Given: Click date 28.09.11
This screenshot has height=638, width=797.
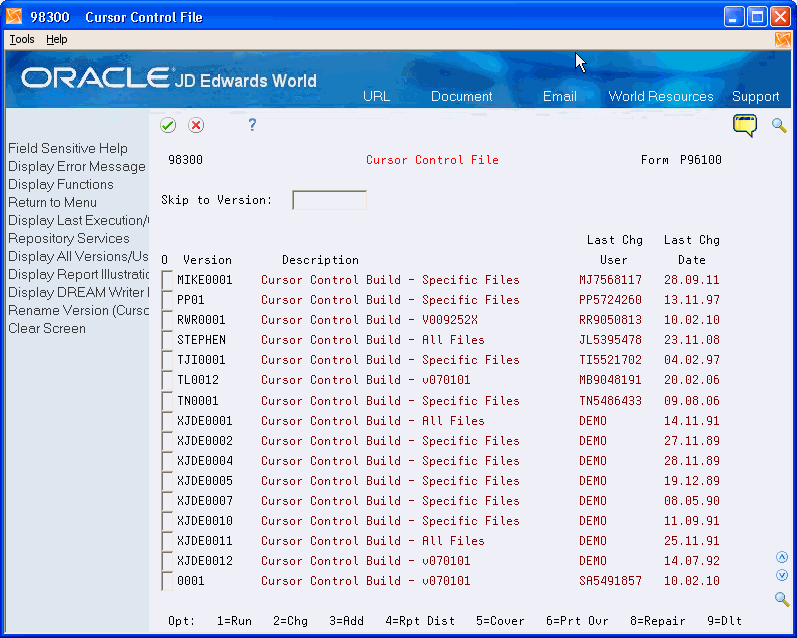Looking at the screenshot, I should pyautogui.click(x=692, y=280).
